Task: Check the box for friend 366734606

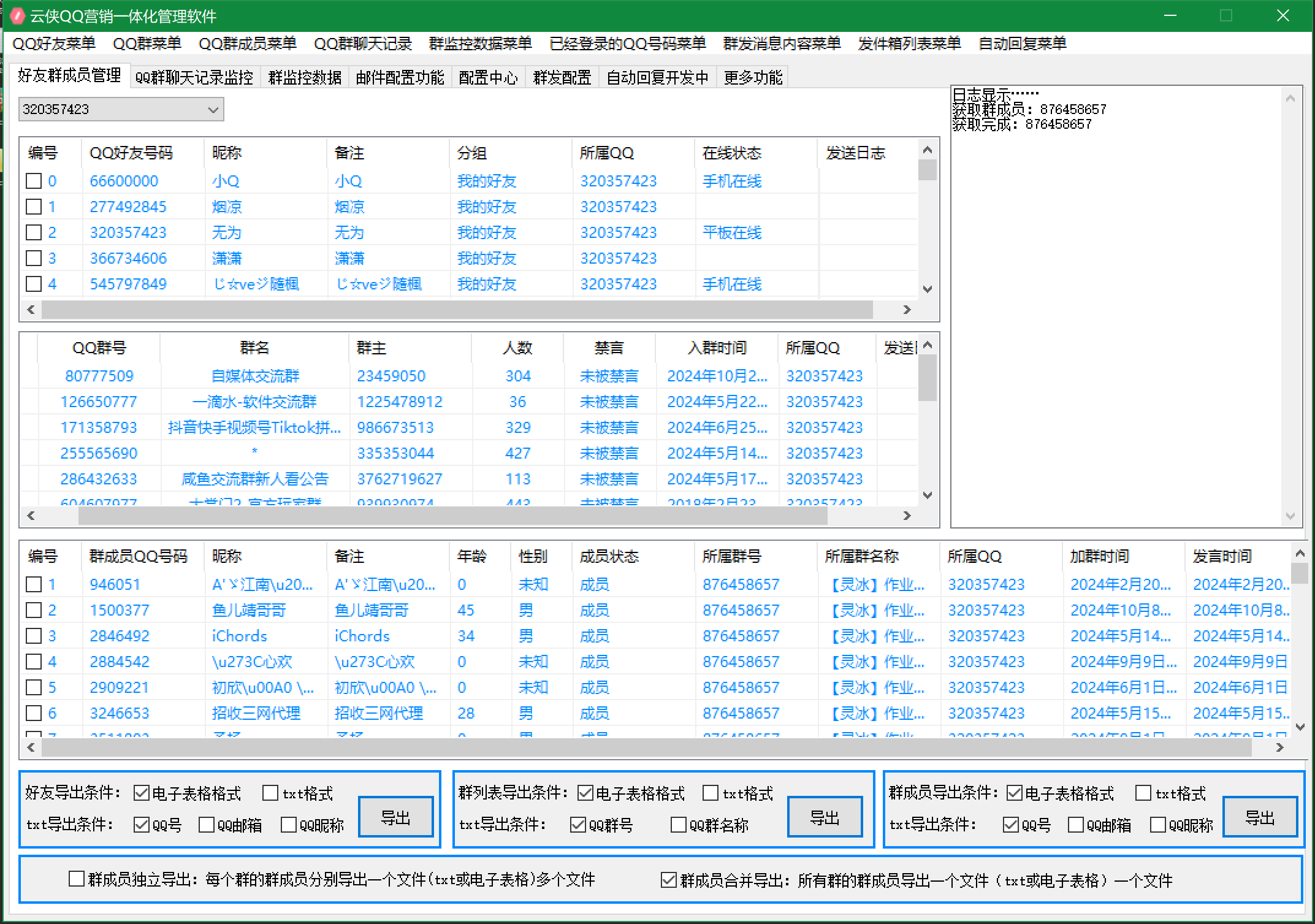Action: tap(34, 258)
